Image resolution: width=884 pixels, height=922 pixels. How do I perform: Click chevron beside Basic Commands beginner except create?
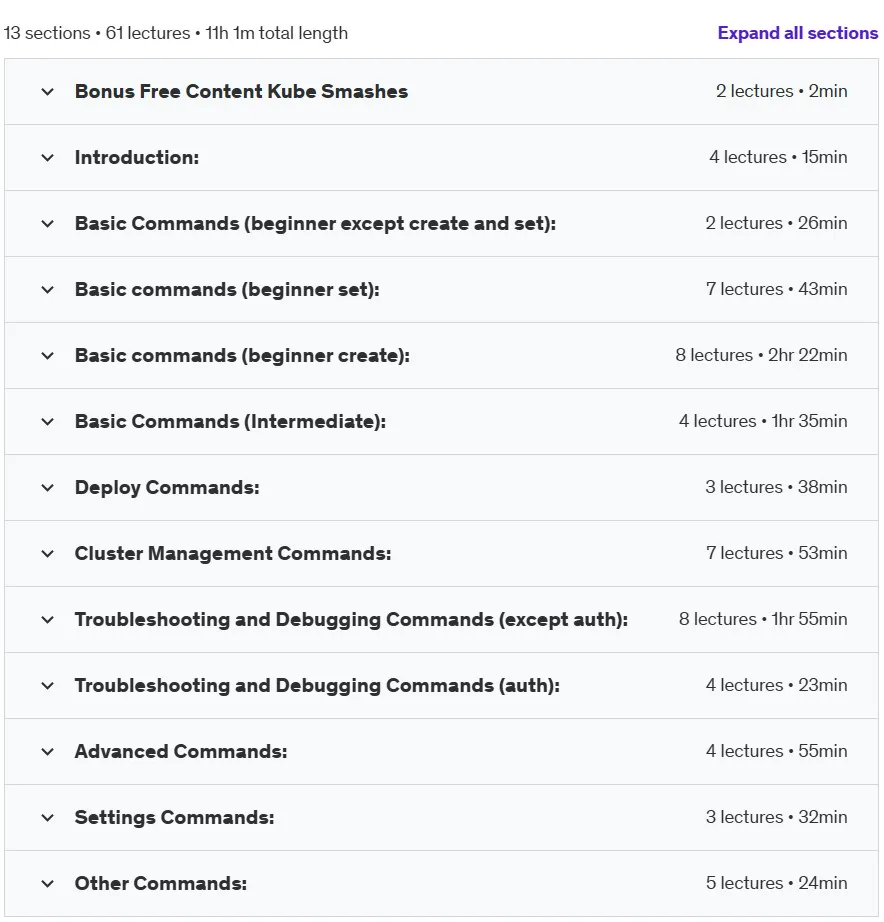pos(48,223)
